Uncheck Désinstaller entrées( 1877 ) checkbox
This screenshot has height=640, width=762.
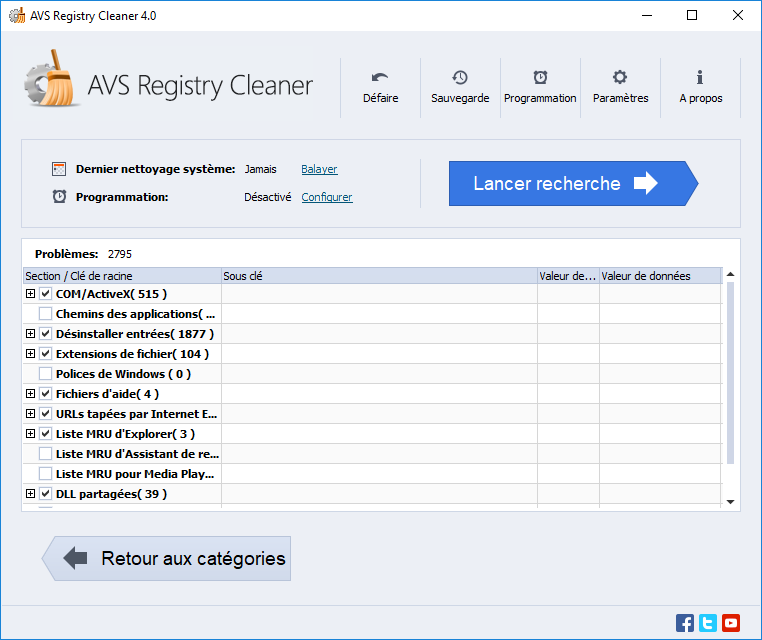[x=46, y=333]
